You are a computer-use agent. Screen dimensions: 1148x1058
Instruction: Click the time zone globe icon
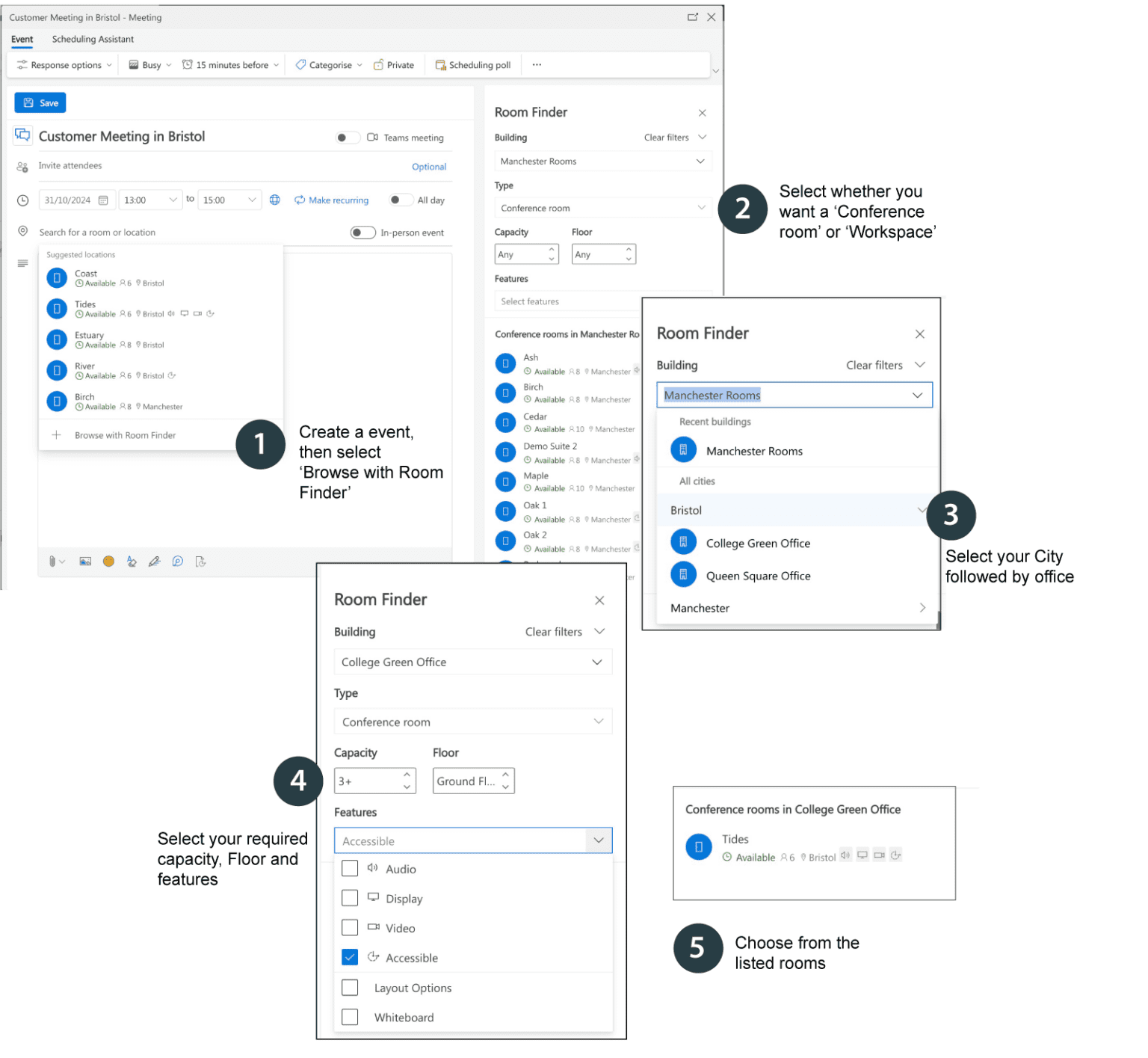pos(275,200)
